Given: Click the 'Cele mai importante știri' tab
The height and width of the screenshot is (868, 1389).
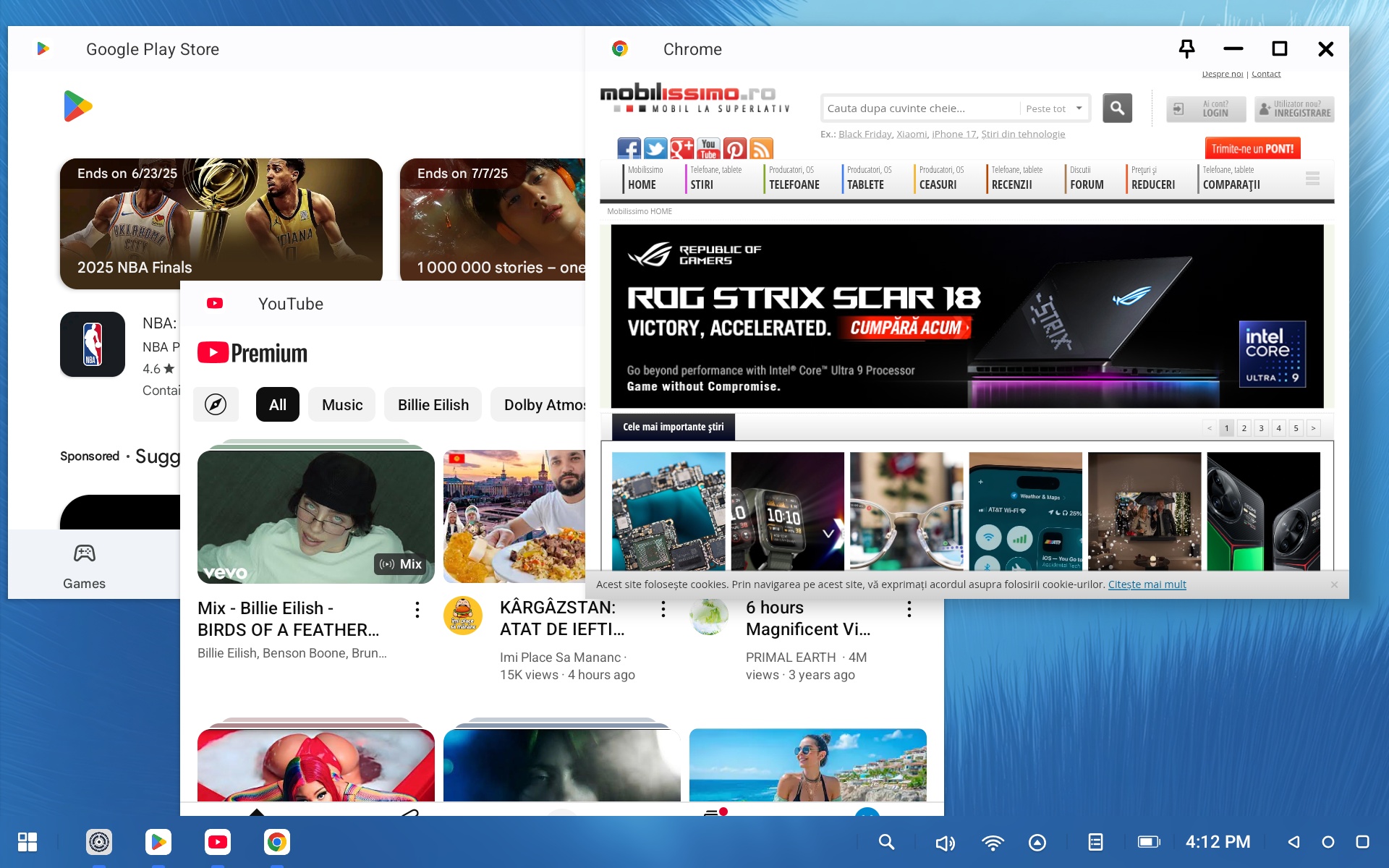Looking at the screenshot, I should click(x=673, y=427).
